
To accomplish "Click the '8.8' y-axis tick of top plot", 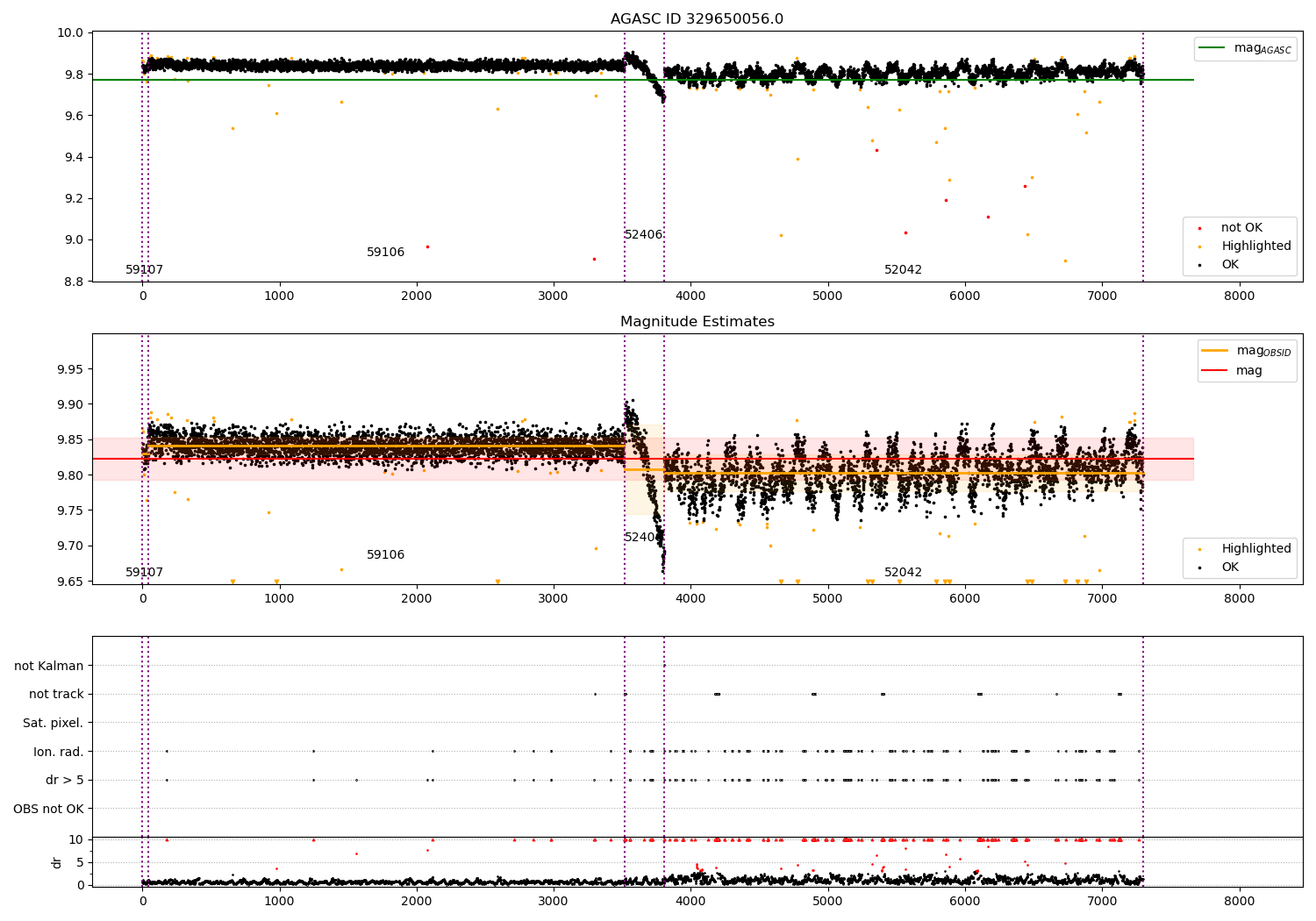I will click(x=75, y=282).
